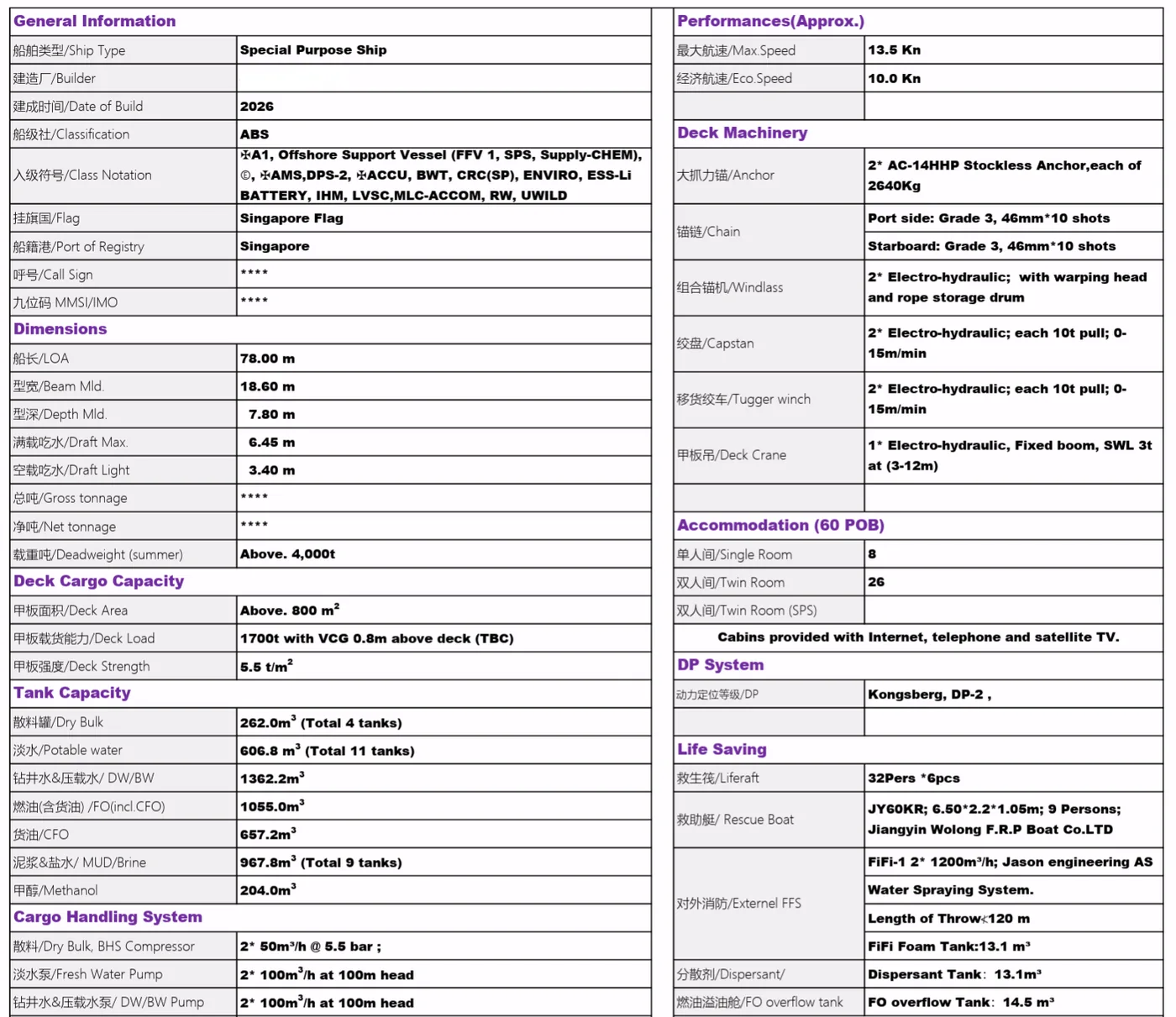Select the Rescue Boat JY60KR description
This screenshot has height=1017, width=1176.
tap(994, 820)
